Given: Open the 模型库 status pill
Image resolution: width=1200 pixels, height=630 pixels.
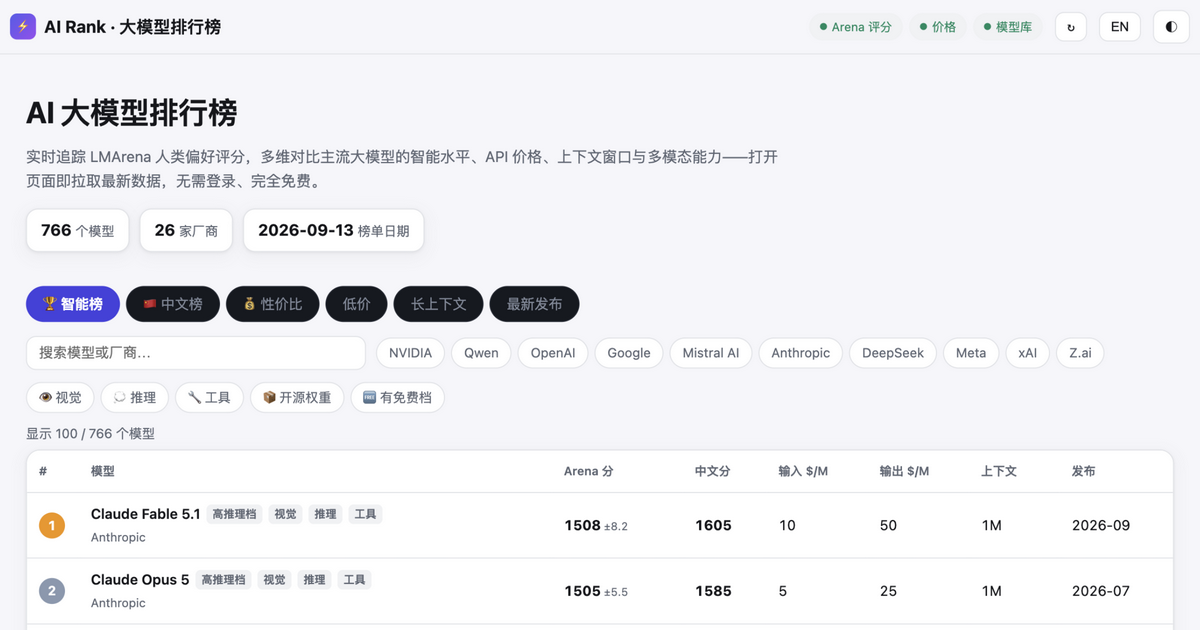Looking at the screenshot, I should (x=1008, y=27).
